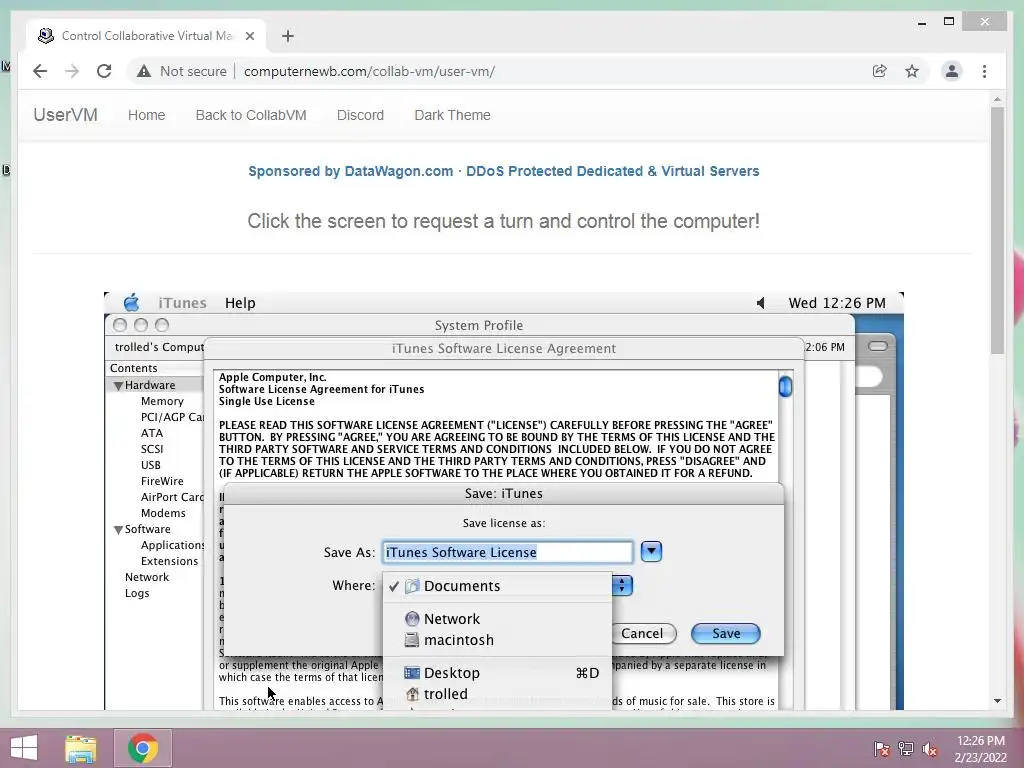Open Home in UserVM navbar
1024x768 pixels.
coord(146,115)
